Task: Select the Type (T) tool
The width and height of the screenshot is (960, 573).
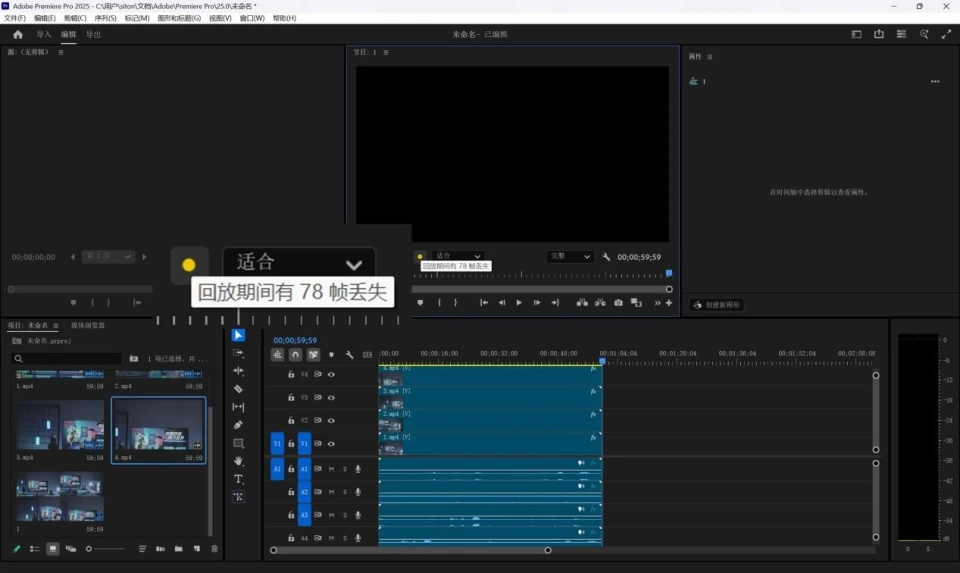Action: click(238, 479)
